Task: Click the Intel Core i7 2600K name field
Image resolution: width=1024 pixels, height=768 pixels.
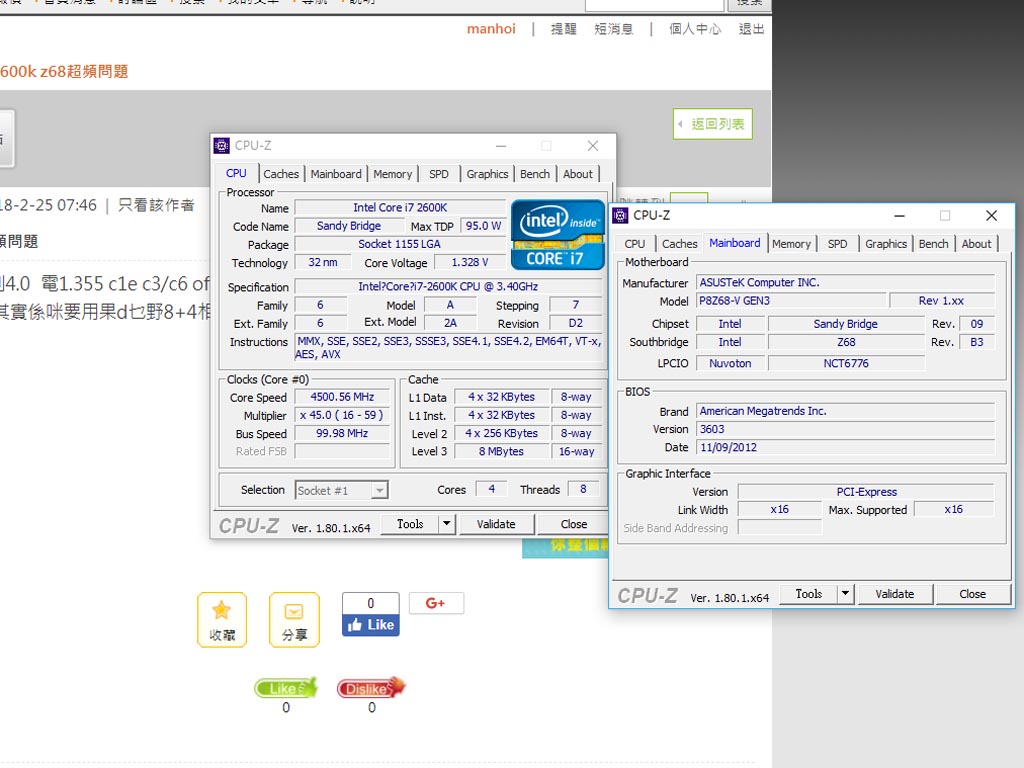Action: click(x=400, y=208)
